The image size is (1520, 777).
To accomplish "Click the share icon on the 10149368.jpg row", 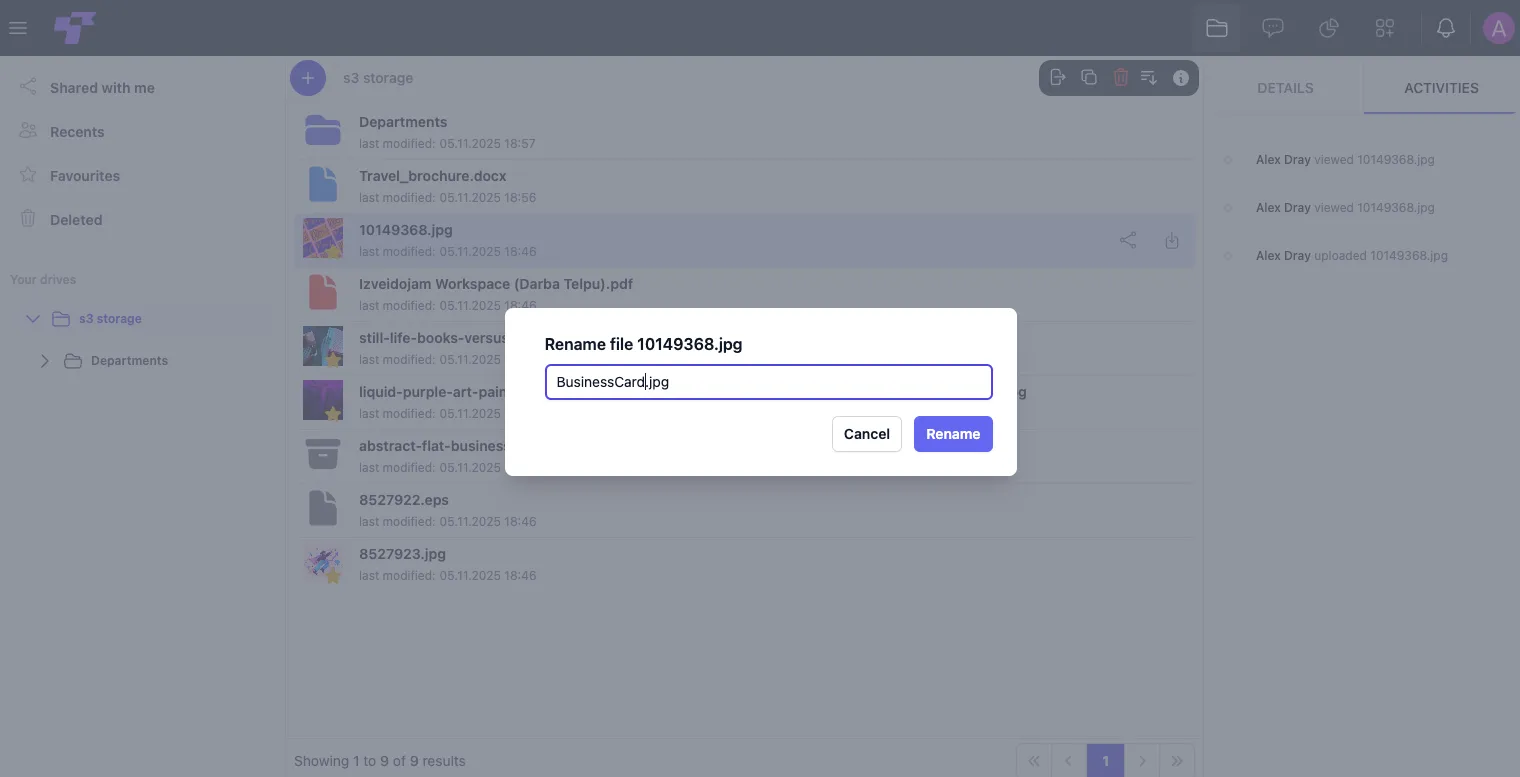I will 1128,240.
